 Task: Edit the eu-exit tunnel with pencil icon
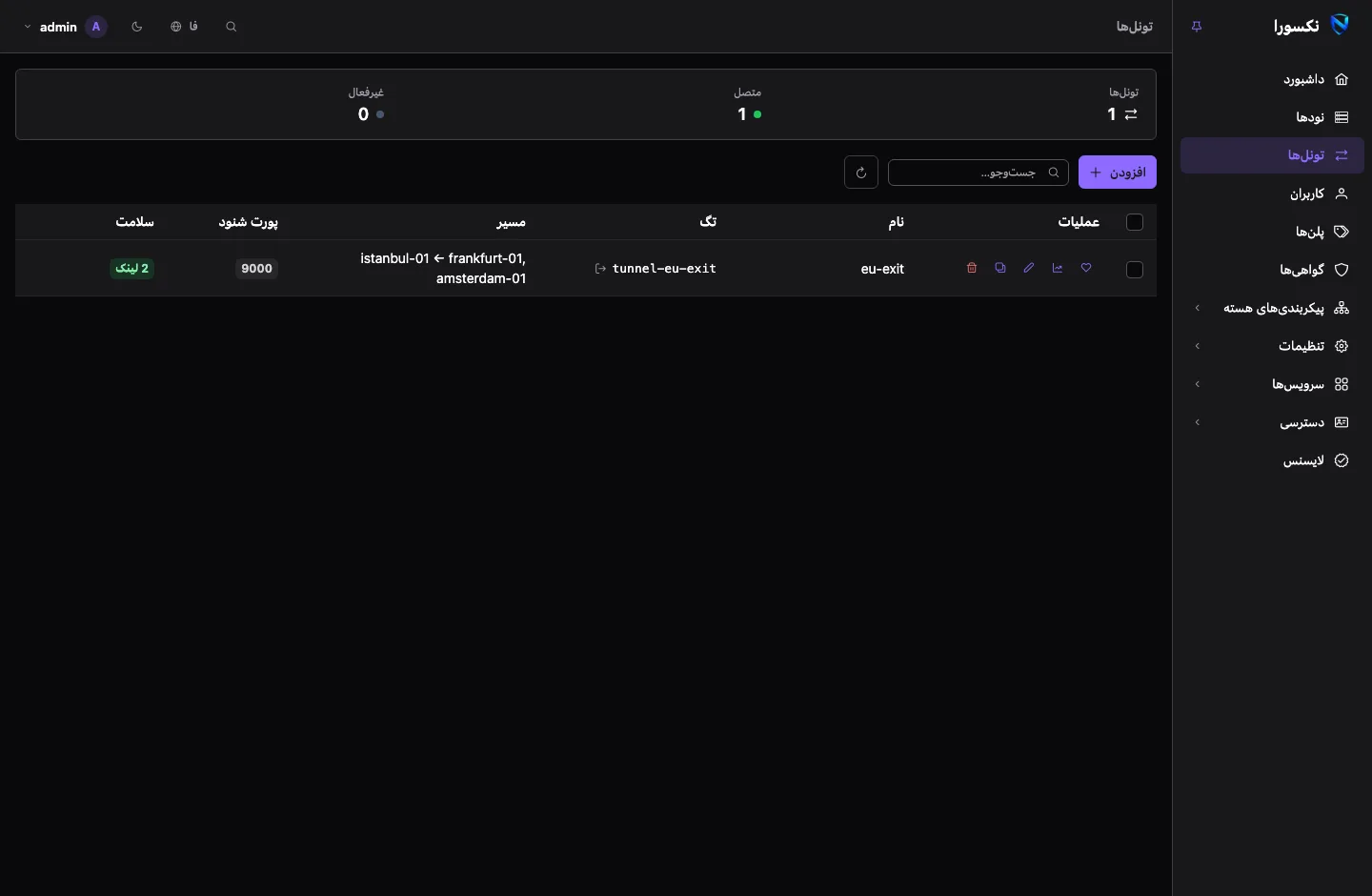(1029, 269)
